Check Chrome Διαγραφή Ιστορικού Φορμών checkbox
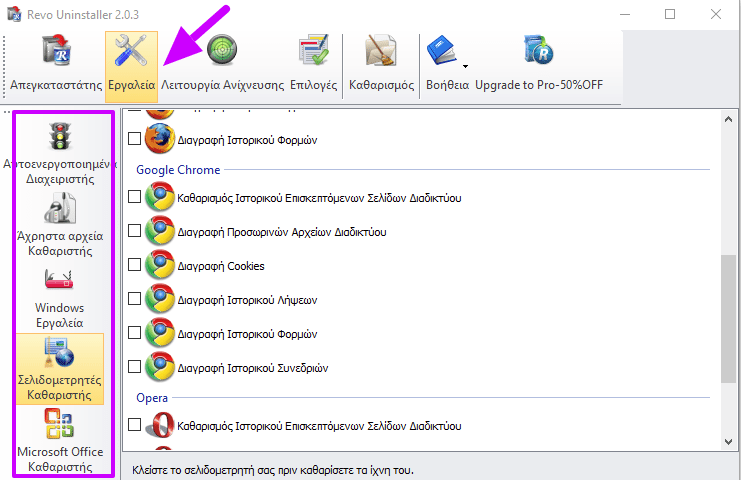Screen dimensions: 741x480 coord(135,333)
